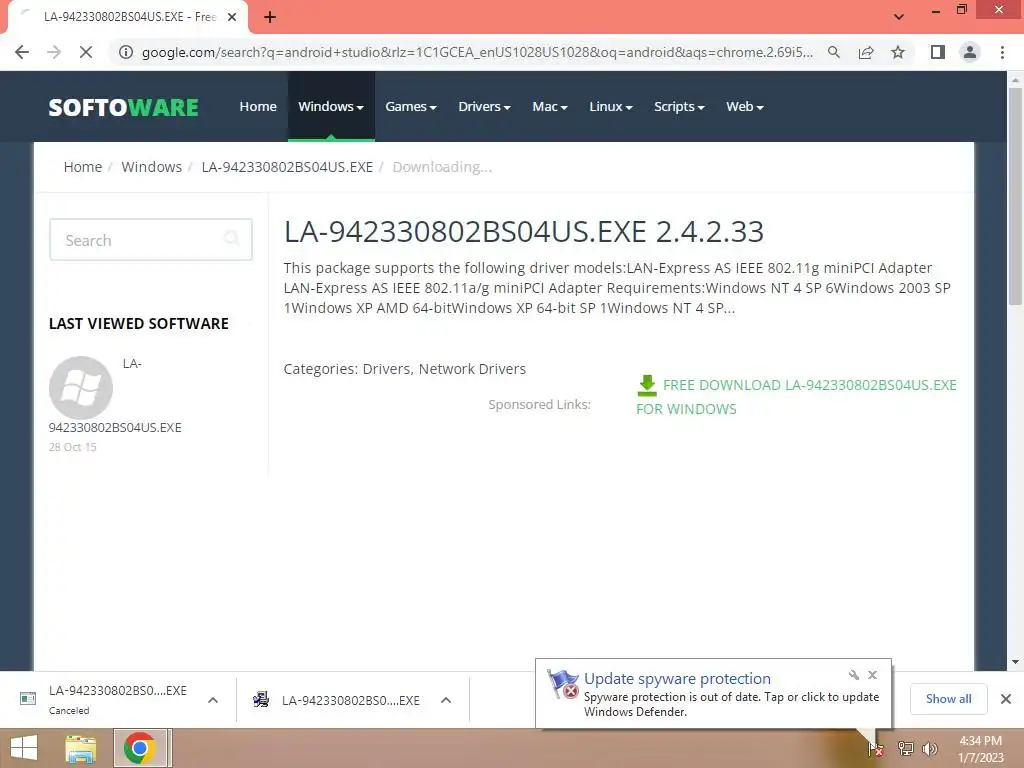
Task: Open the Windows Start button
Action: coord(24,748)
